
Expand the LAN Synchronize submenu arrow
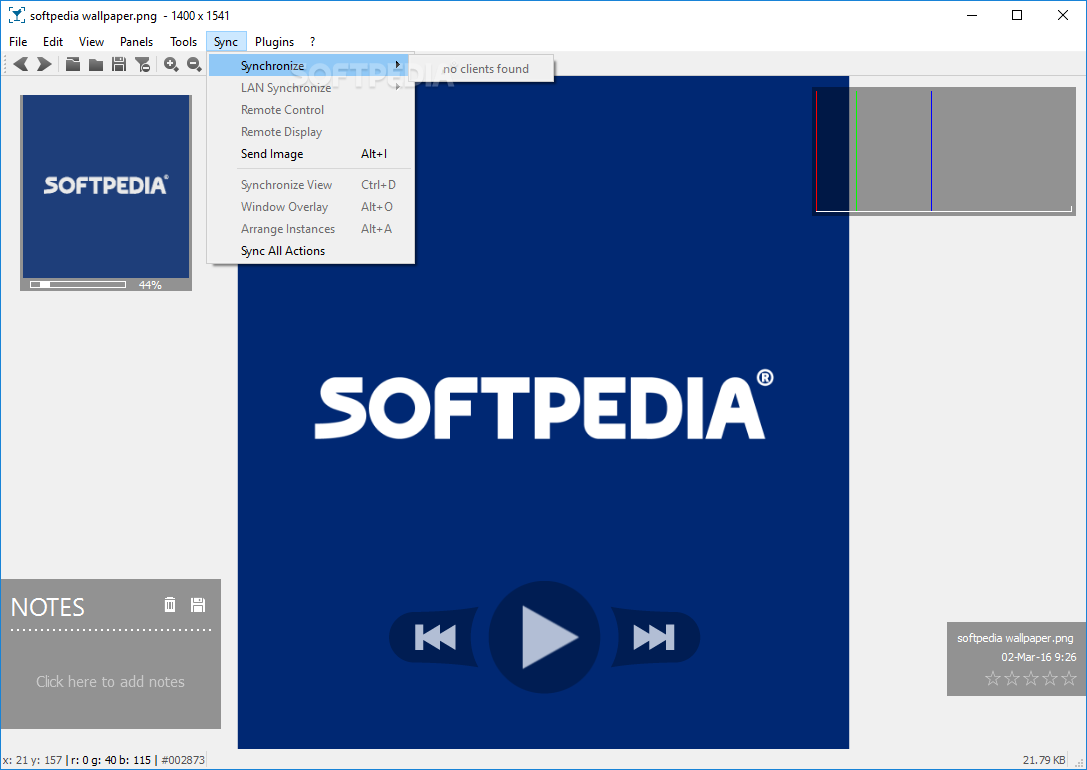398,87
